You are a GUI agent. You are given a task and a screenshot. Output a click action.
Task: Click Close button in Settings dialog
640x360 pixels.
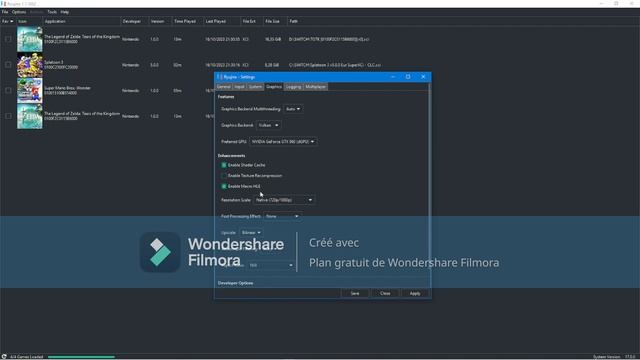point(385,293)
